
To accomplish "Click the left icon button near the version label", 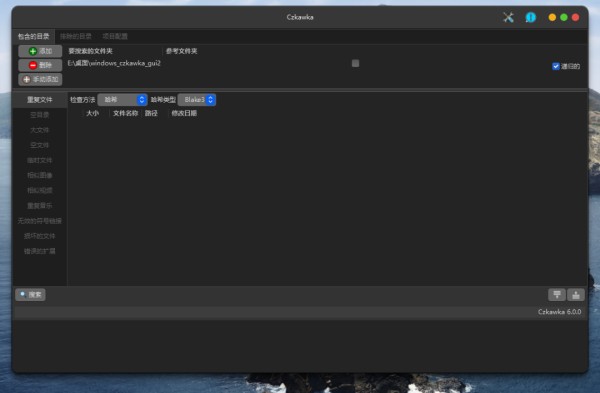I will point(557,294).
